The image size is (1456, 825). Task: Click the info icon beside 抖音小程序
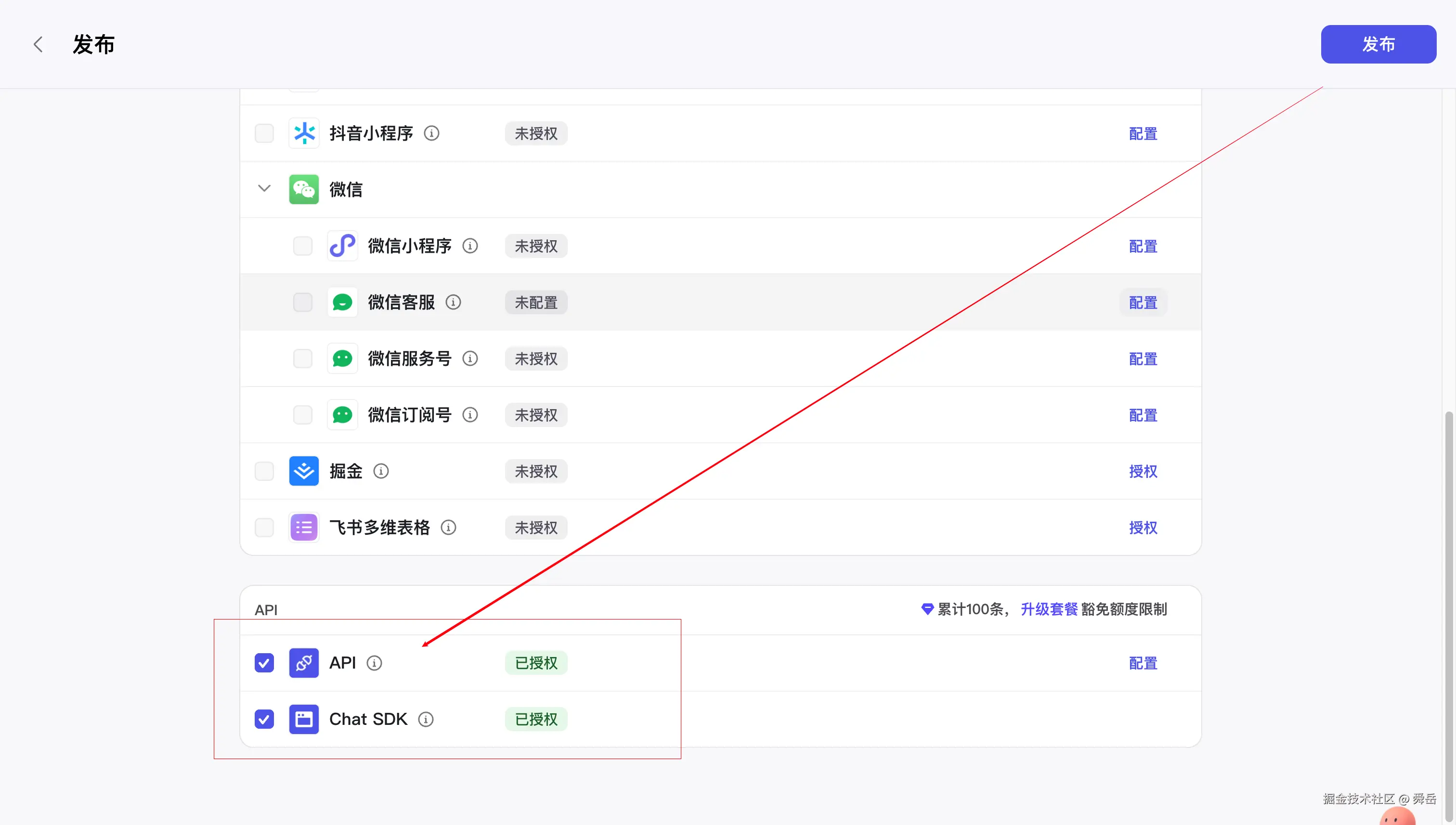point(431,133)
